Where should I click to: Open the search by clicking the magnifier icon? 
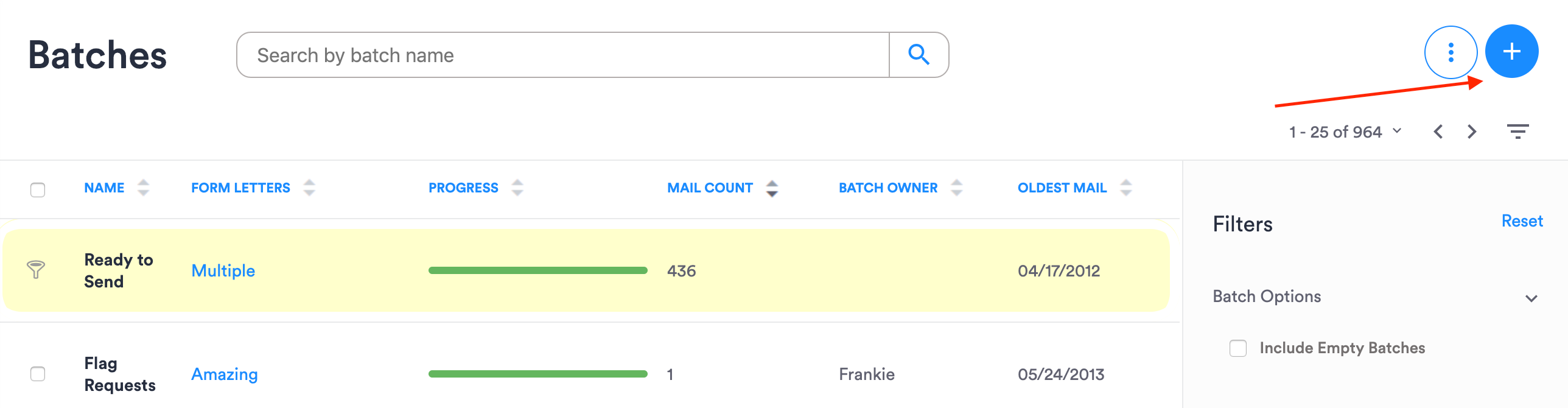pyautogui.click(x=919, y=54)
